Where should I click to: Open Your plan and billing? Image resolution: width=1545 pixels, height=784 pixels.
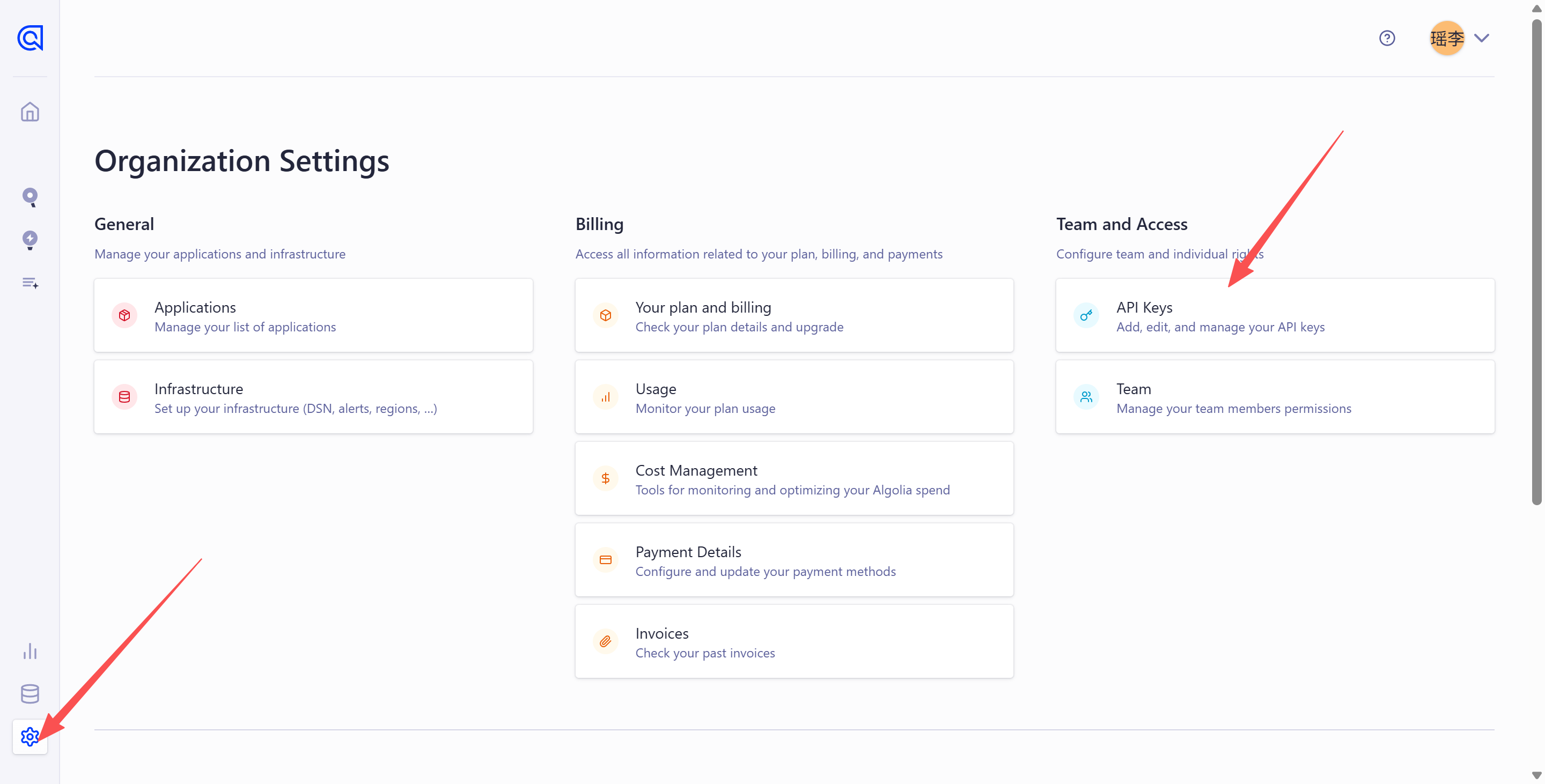(793, 315)
